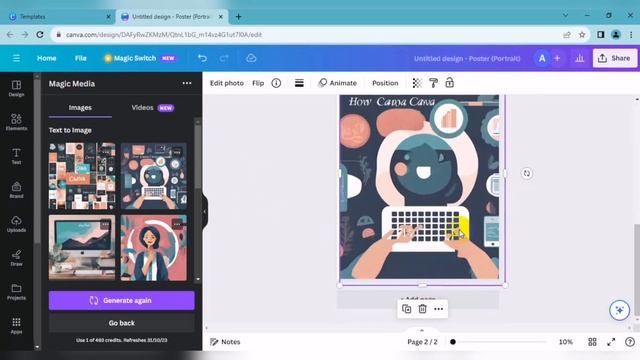Open grid view of pages

tap(592, 342)
